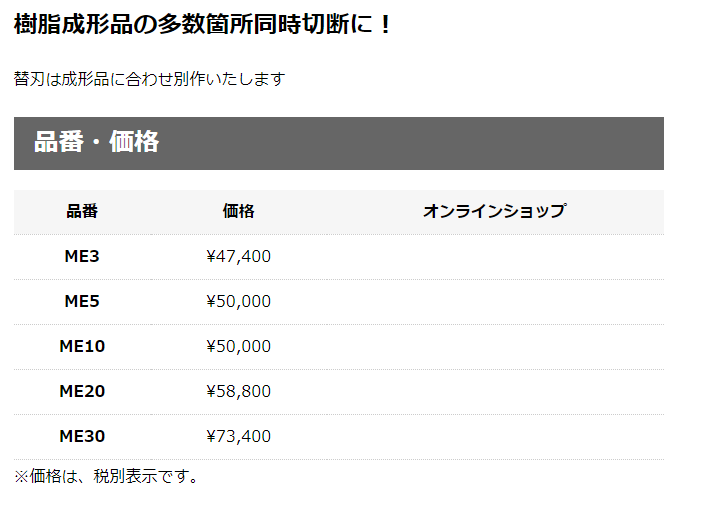The height and width of the screenshot is (505, 725).
Task: Click the 品番・価格 section header bar
Action: [x=338, y=143]
